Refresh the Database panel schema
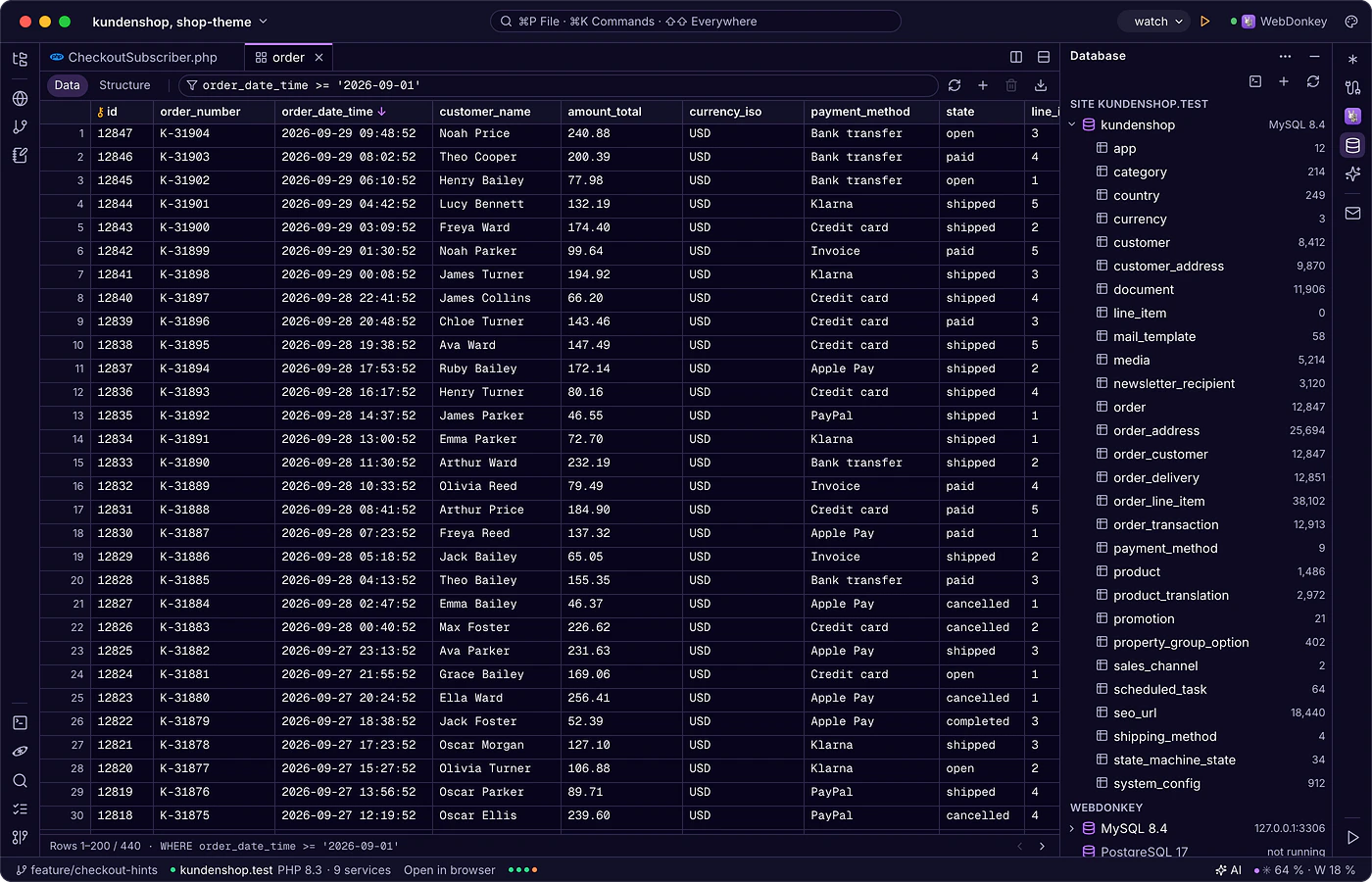This screenshot has height=882, width=1372. (x=1313, y=81)
